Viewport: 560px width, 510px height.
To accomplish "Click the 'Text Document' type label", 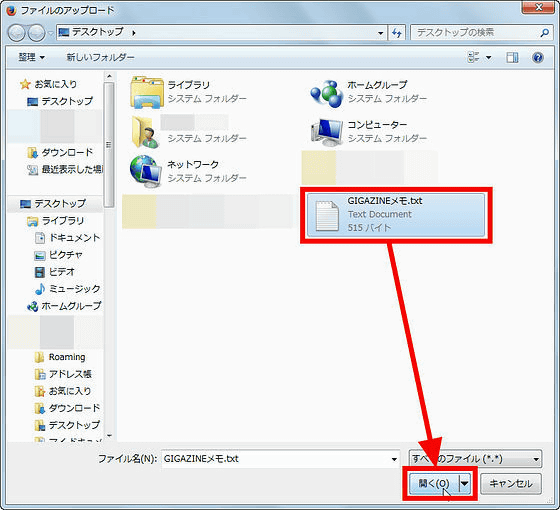I will 379,214.
